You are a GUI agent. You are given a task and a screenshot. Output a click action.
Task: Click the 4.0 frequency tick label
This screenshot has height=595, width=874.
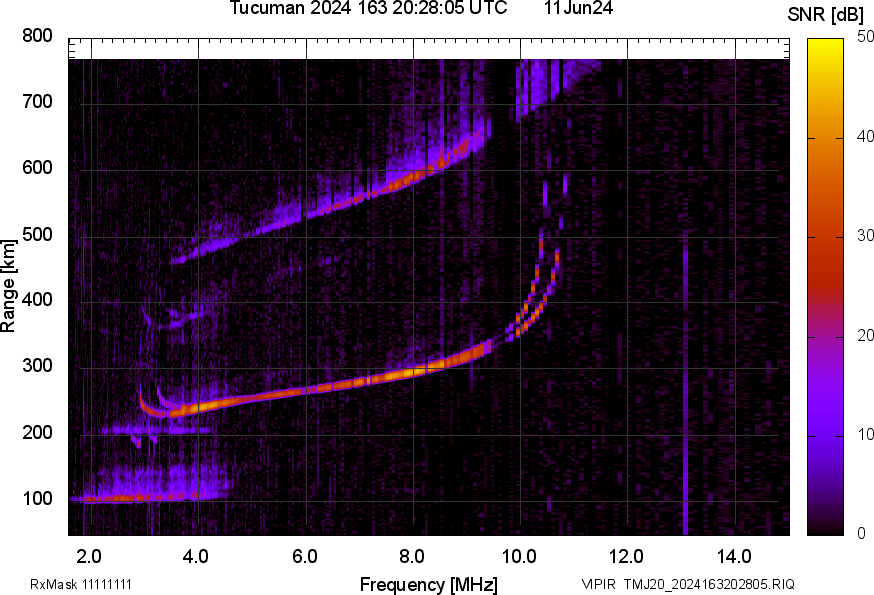click(x=196, y=556)
